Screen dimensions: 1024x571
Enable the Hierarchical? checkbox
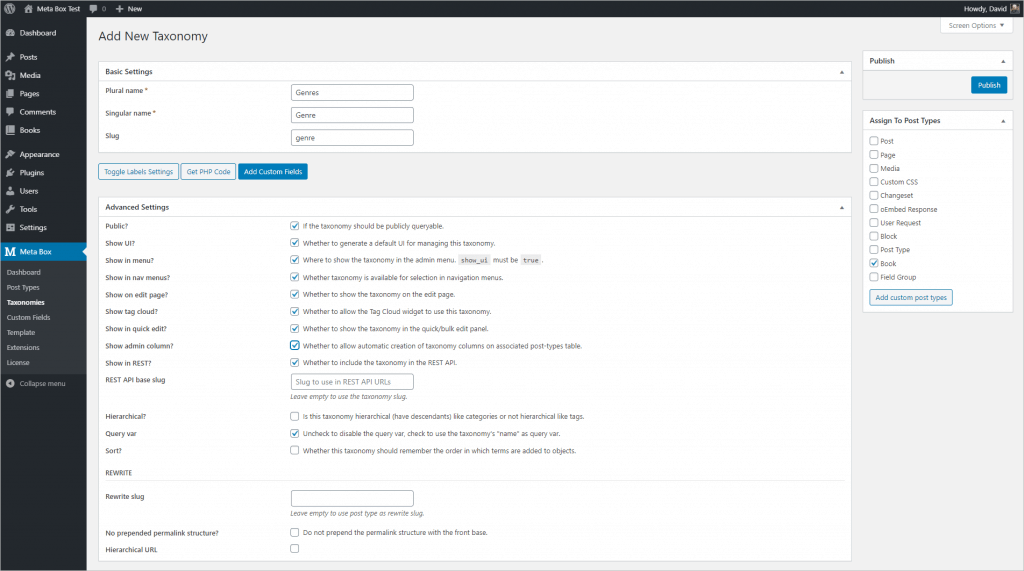point(294,416)
